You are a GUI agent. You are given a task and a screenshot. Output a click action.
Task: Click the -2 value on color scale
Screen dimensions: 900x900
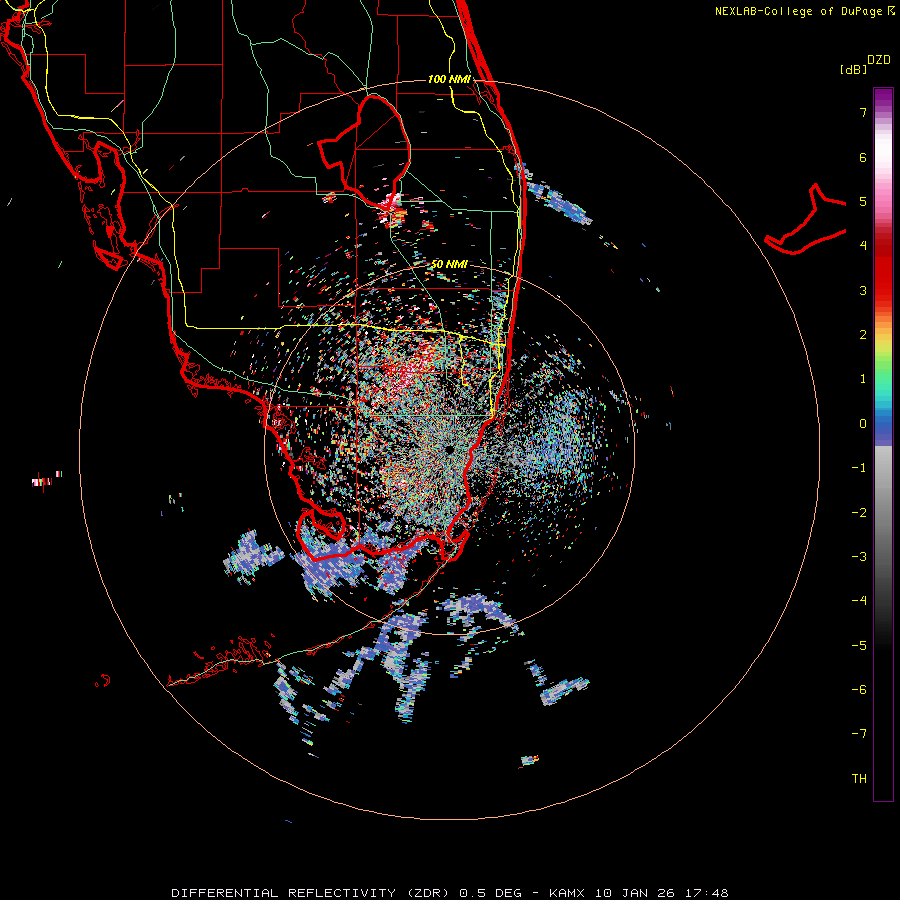[859, 513]
